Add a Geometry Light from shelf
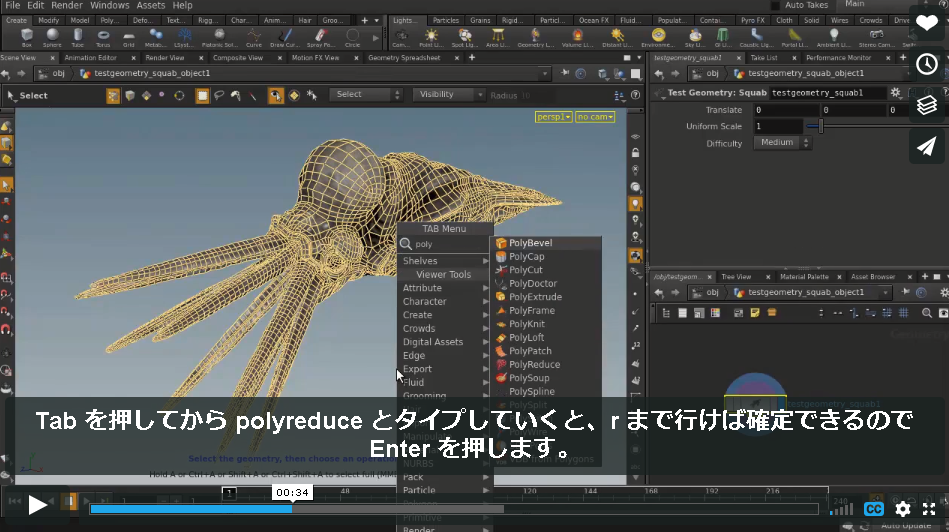949x532 pixels. [536, 38]
